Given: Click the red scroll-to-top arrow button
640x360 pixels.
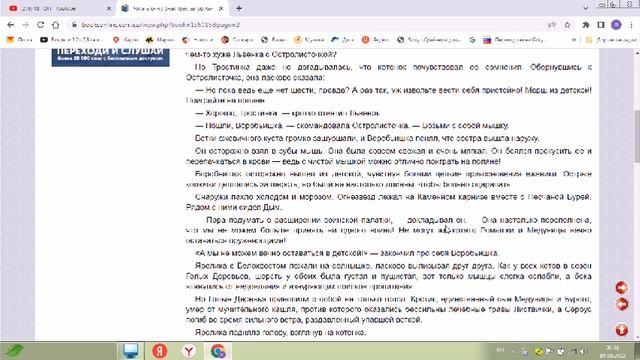Looking at the screenshot, I should [622, 329].
